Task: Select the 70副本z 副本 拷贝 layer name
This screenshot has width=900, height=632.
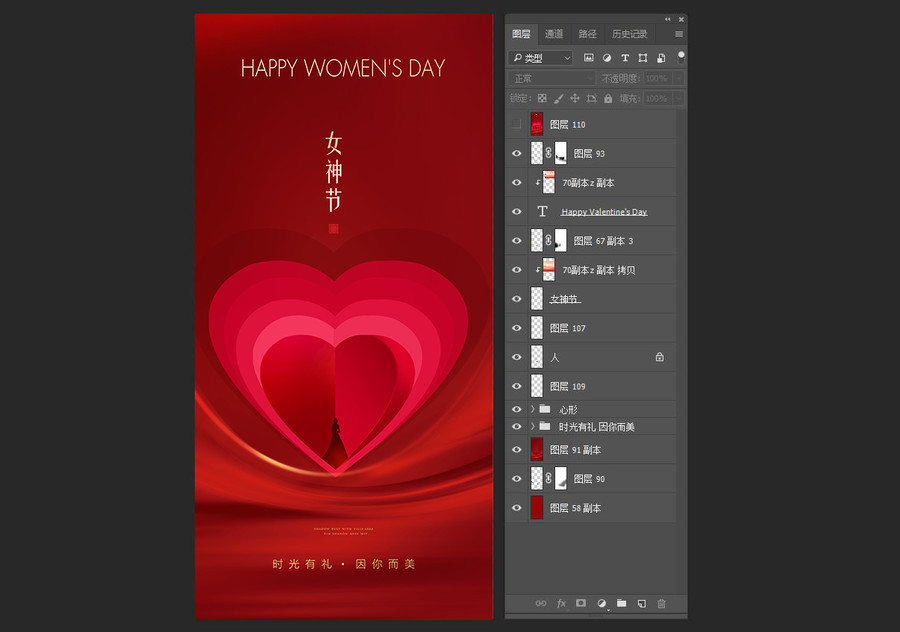Action: pyautogui.click(x=599, y=270)
